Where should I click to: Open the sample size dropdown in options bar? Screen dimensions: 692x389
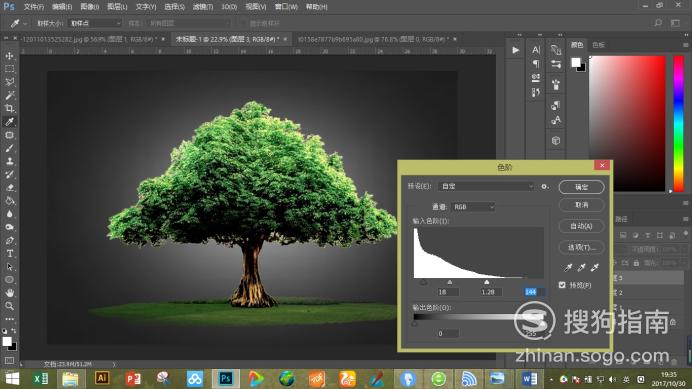click(x=95, y=23)
